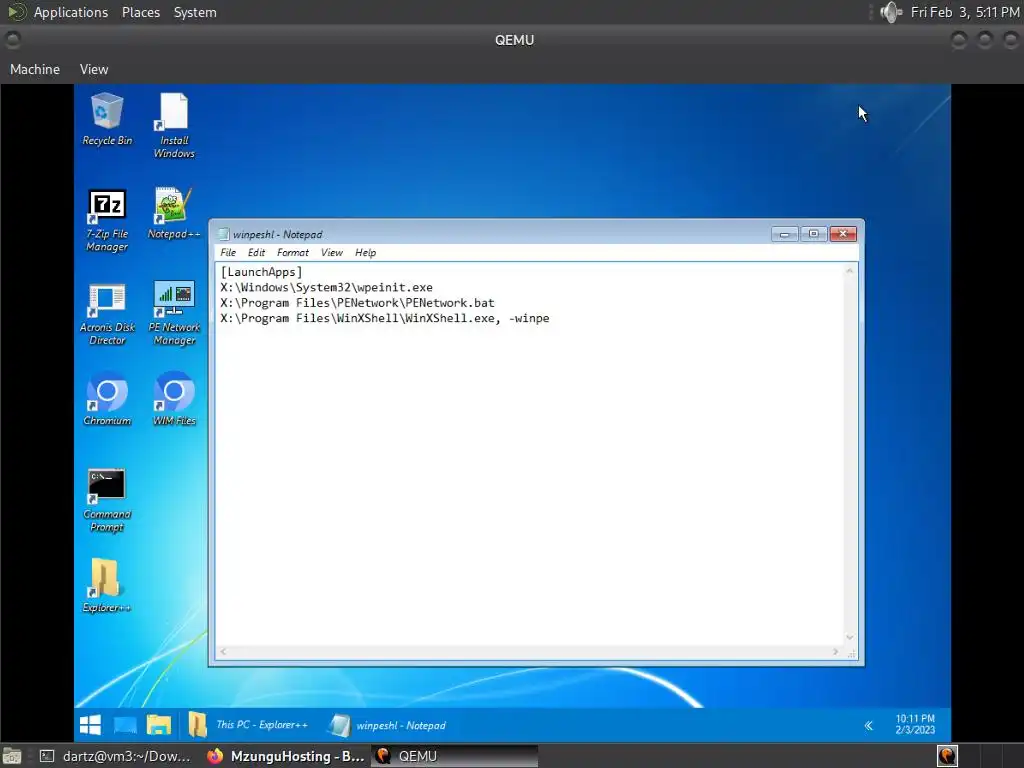
Task: Click the guest clock showing 10:11 PM
Action: 915,724
